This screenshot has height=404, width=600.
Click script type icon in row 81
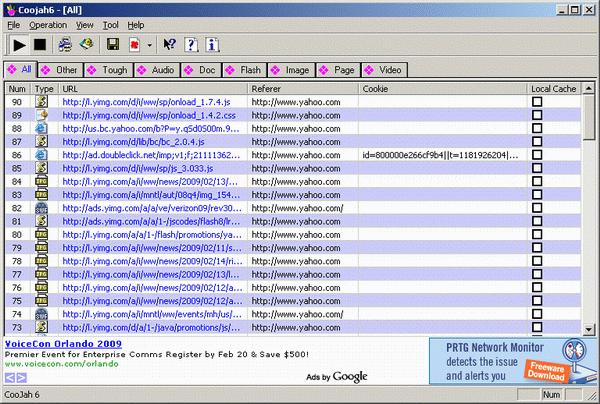[x=41, y=221]
